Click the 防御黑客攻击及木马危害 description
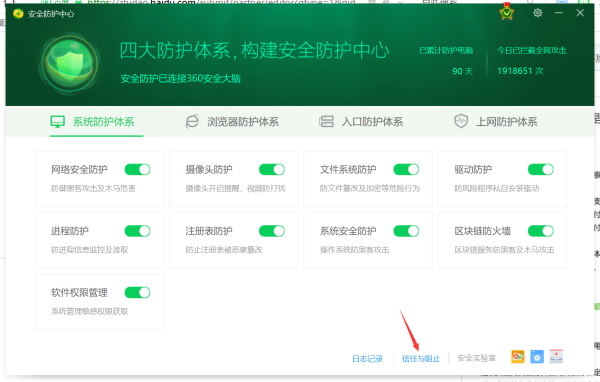This screenshot has width=600, height=382. pyautogui.click(x=93, y=188)
